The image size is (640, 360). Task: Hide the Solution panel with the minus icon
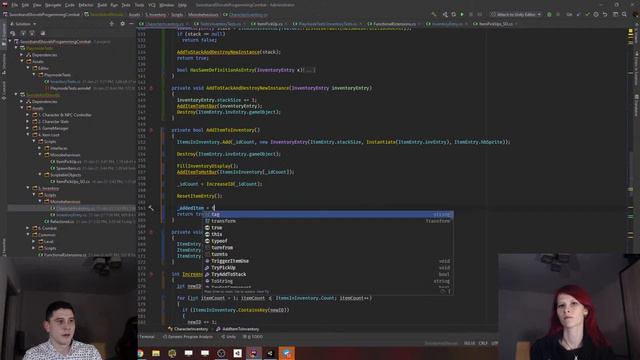point(131,24)
